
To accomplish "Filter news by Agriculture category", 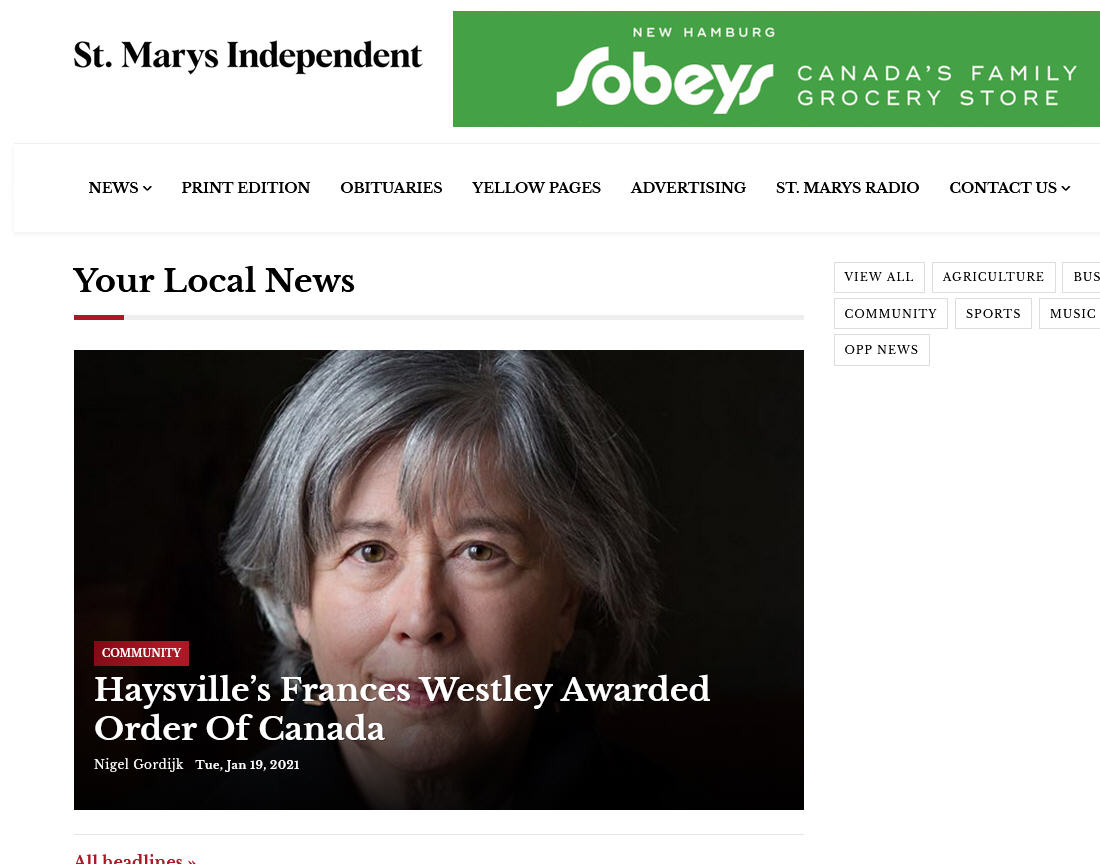I will 993,277.
